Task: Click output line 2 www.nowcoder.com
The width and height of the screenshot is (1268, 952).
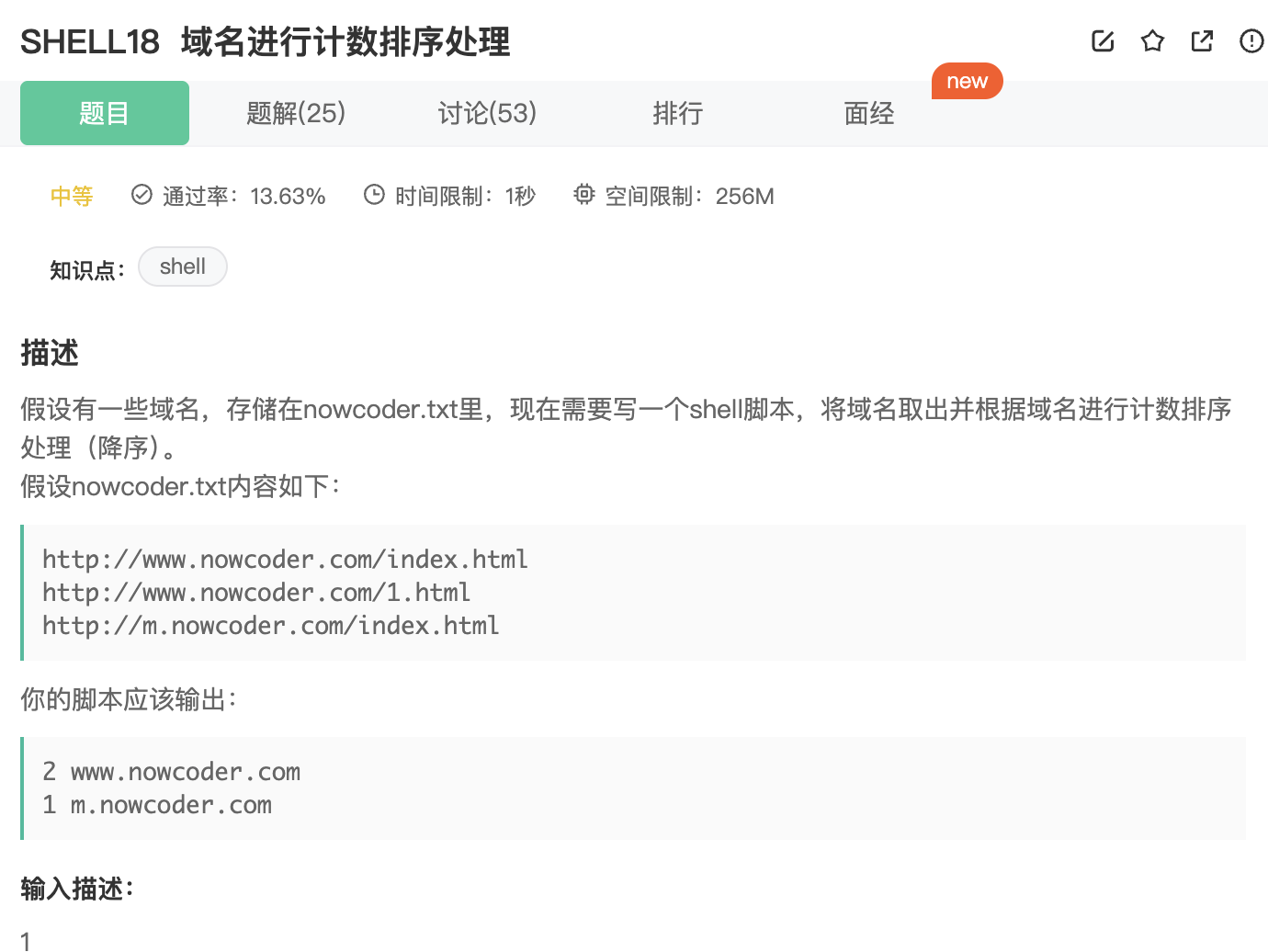Action: pos(172,772)
